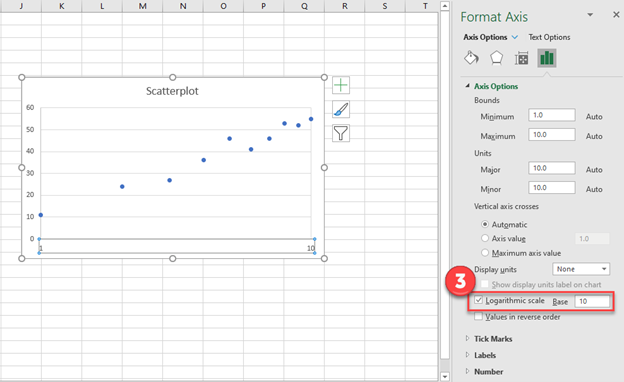Collapse the Axis Options section
This screenshot has height=382, width=624.
468,86
